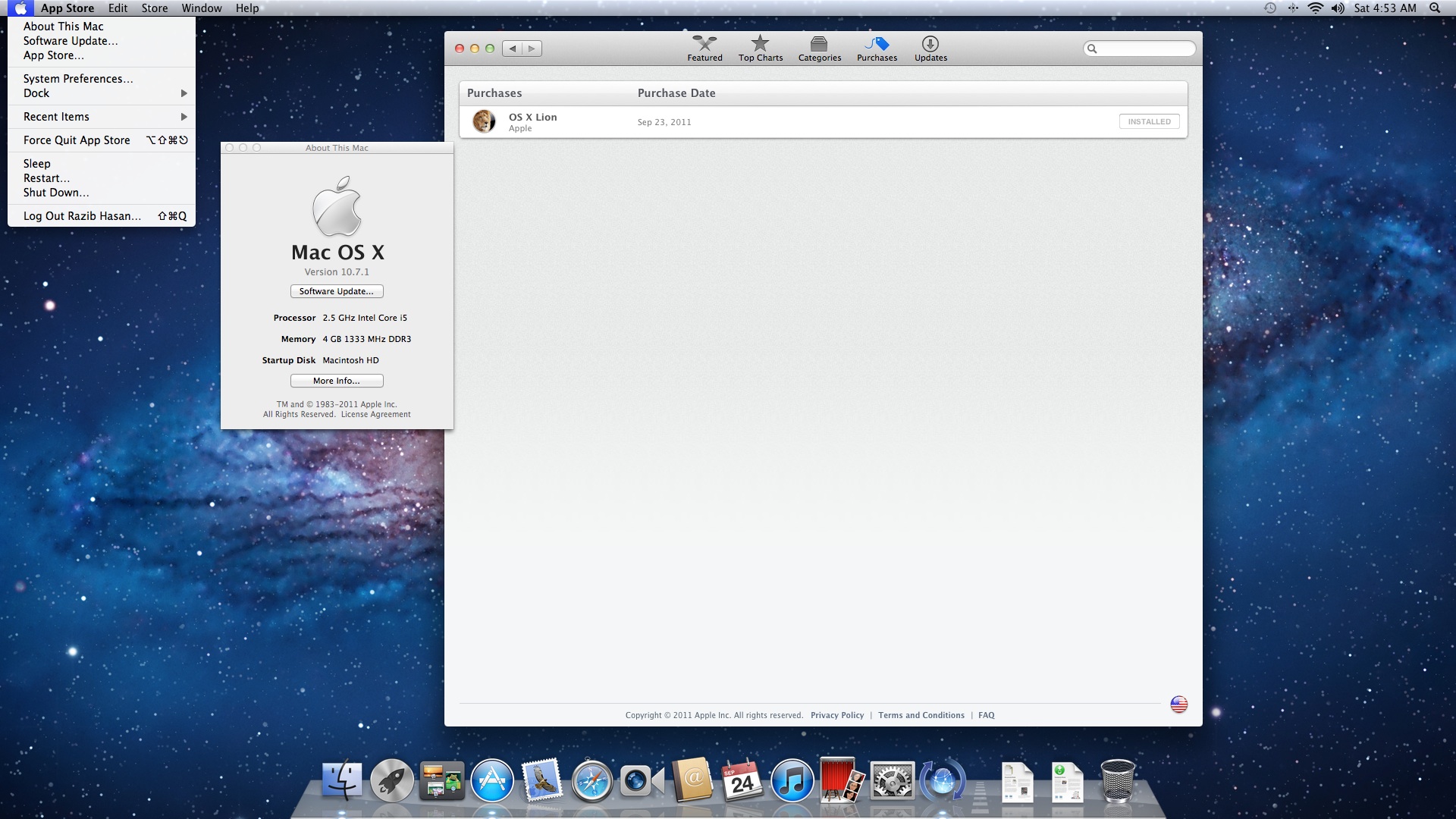Click the App Store search field

(1139, 49)
